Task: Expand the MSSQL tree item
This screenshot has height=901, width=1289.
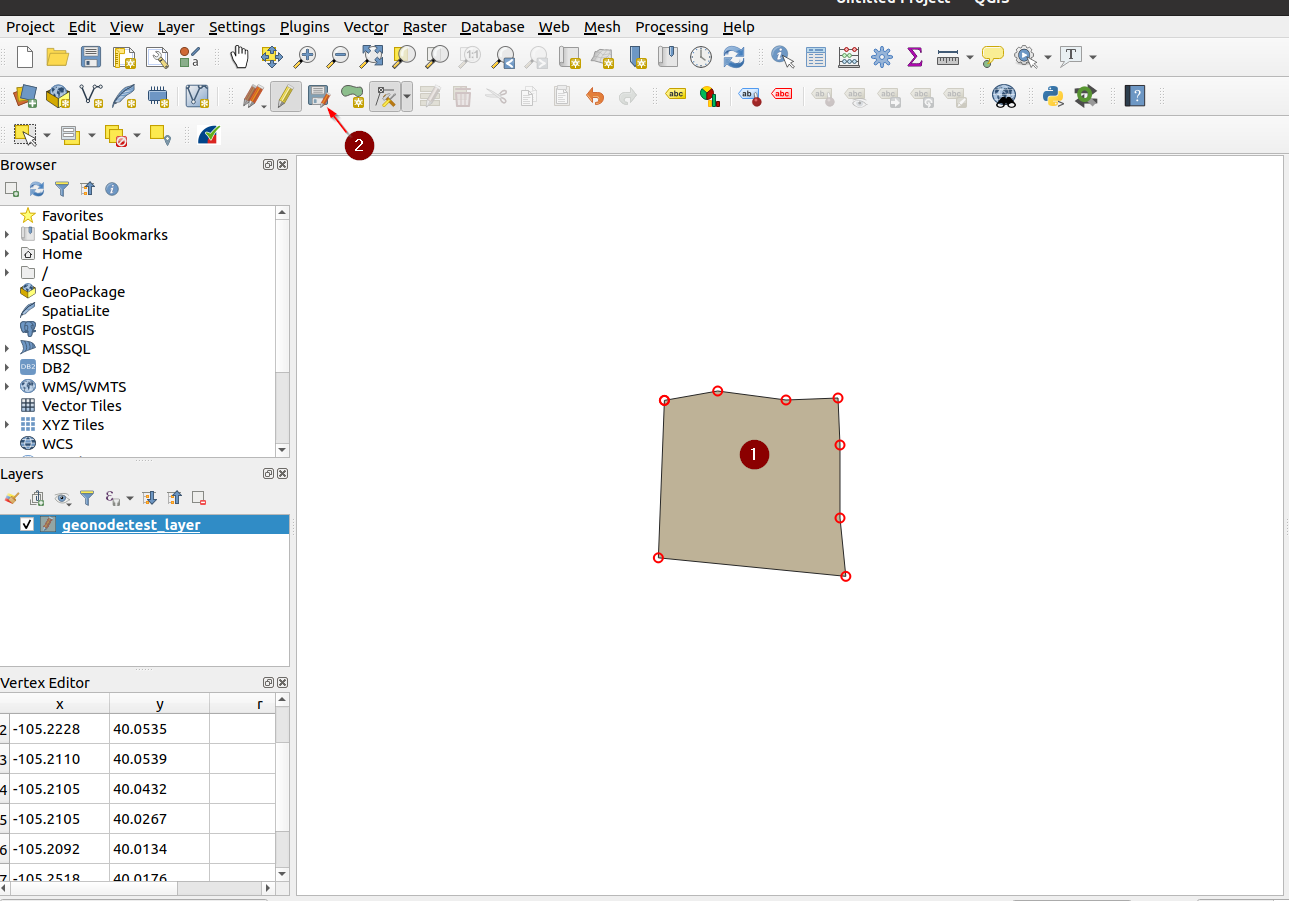Action: click(x=7, y=349)
